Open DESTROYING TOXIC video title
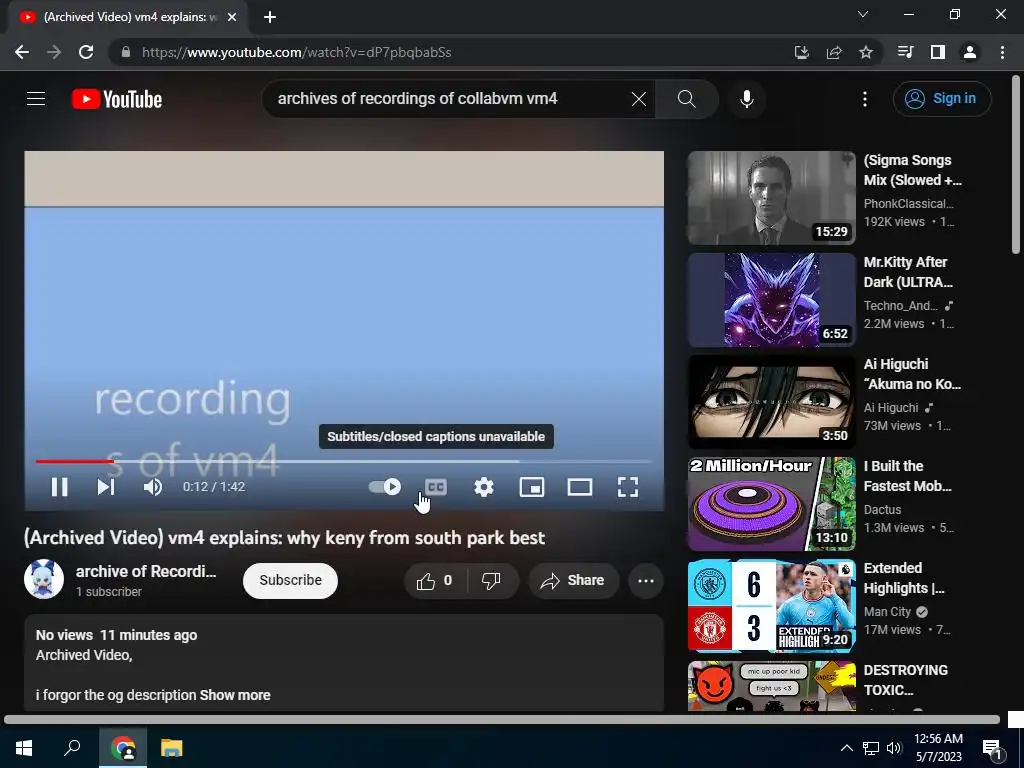 click(906, 680)
